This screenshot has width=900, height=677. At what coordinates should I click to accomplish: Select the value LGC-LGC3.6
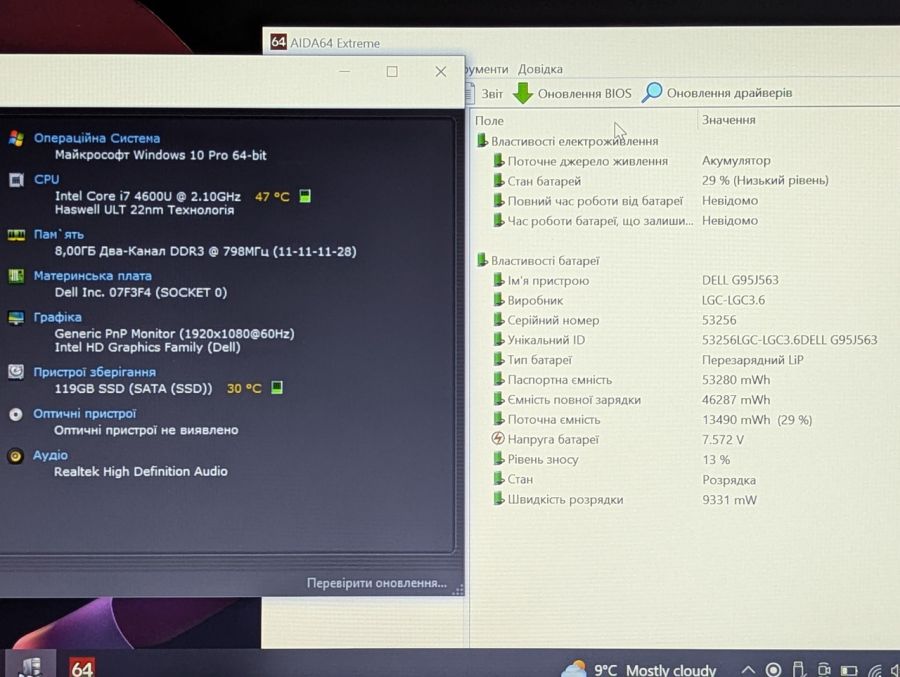point(733,300)
